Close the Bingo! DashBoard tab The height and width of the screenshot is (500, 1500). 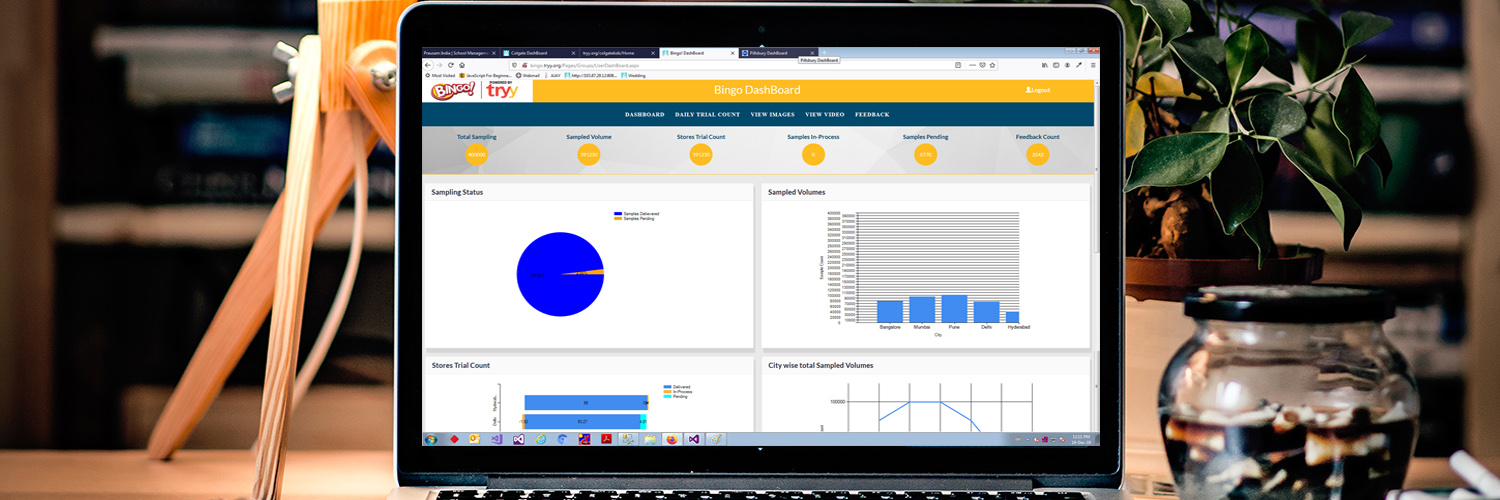pyautogui.click(x=732, y=52)
